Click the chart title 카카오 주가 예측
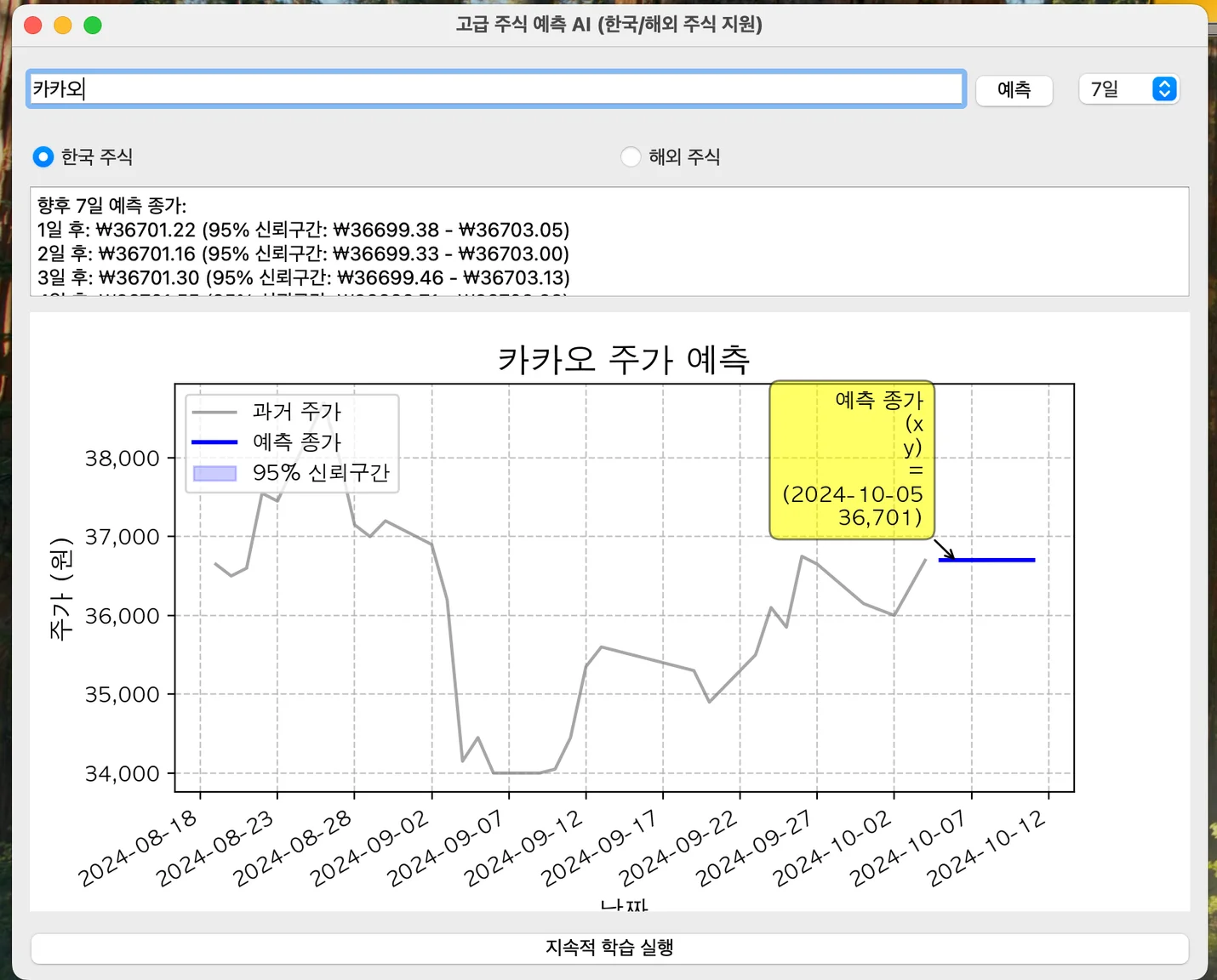Viewport: 1217px width, 980px height. [624, 359]
